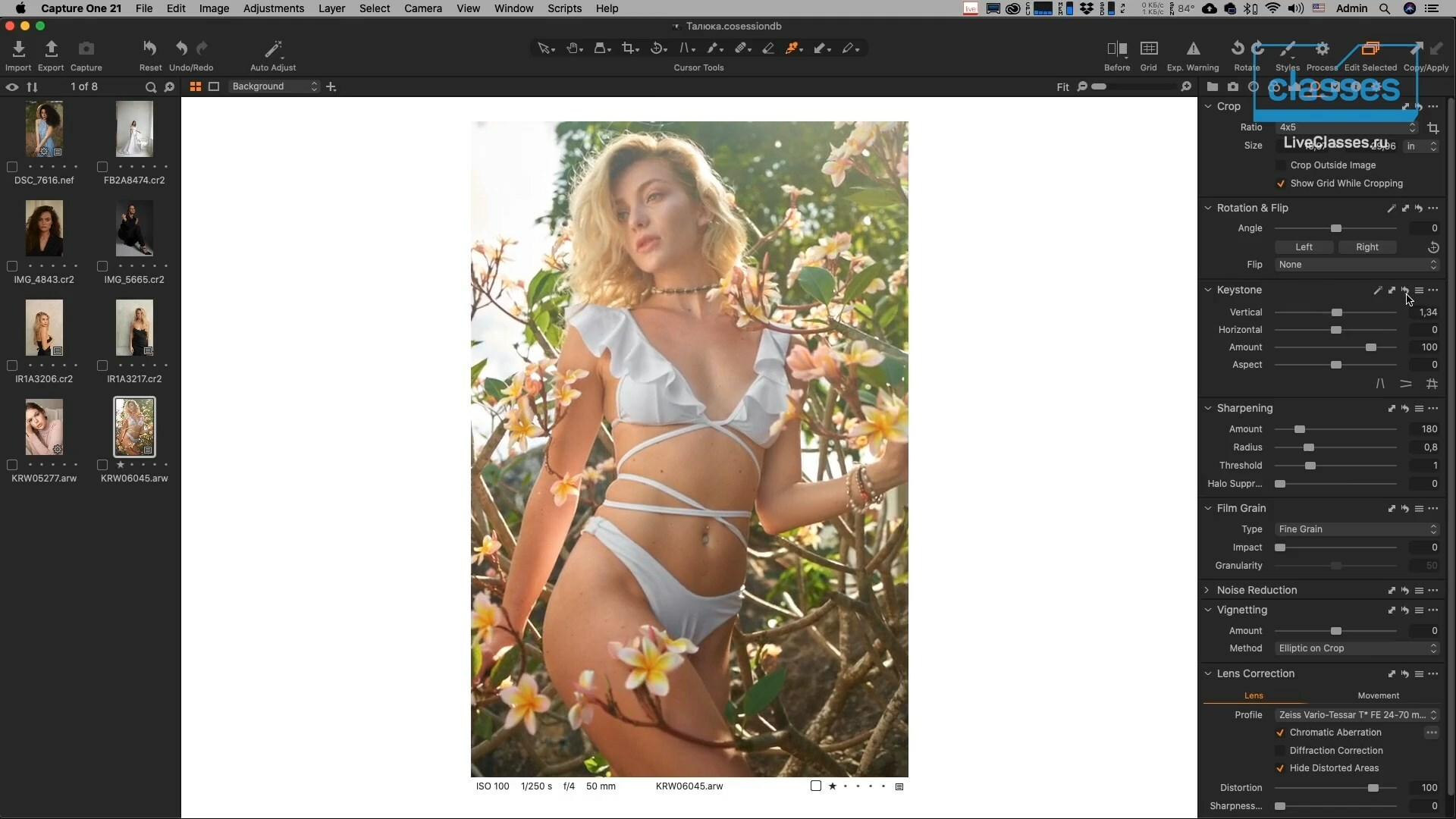Collapse the Keystone panel
1456x819 pixels.
(1208, 290)
